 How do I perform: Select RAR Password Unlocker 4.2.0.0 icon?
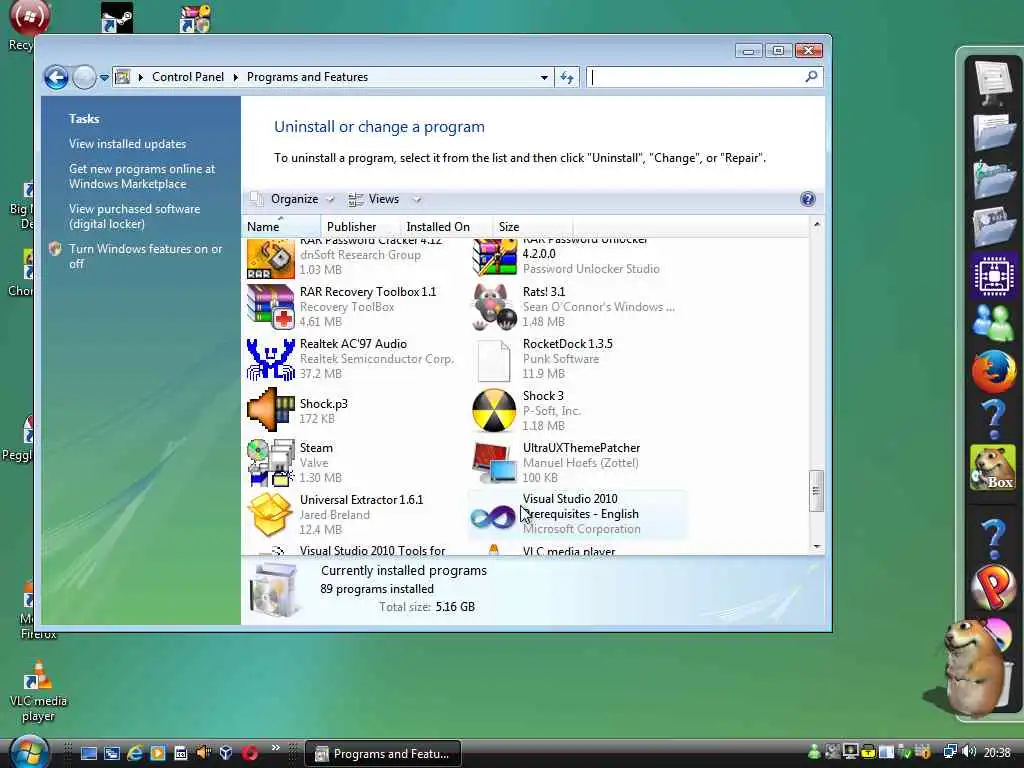(494, 257)
